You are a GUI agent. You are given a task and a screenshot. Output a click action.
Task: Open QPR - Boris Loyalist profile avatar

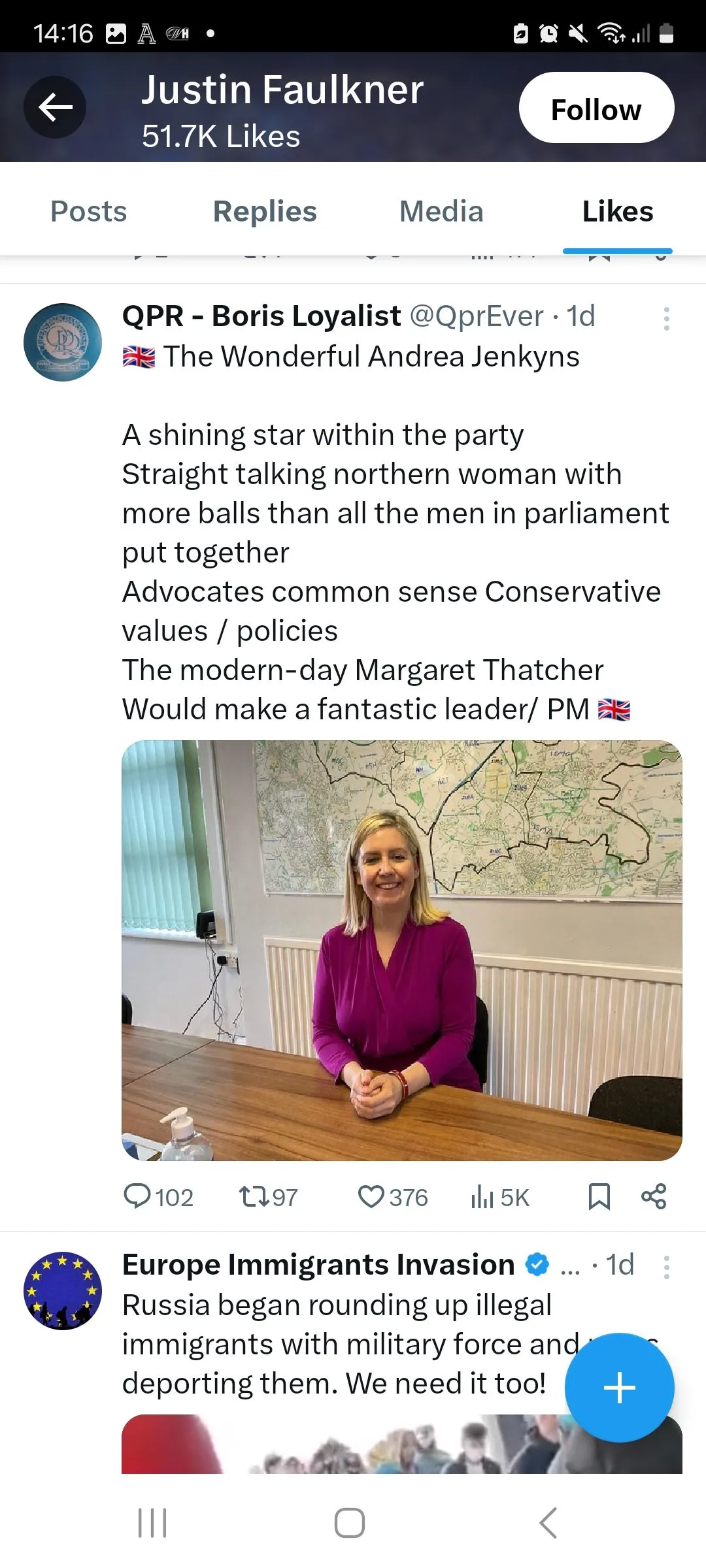point(63,342)
